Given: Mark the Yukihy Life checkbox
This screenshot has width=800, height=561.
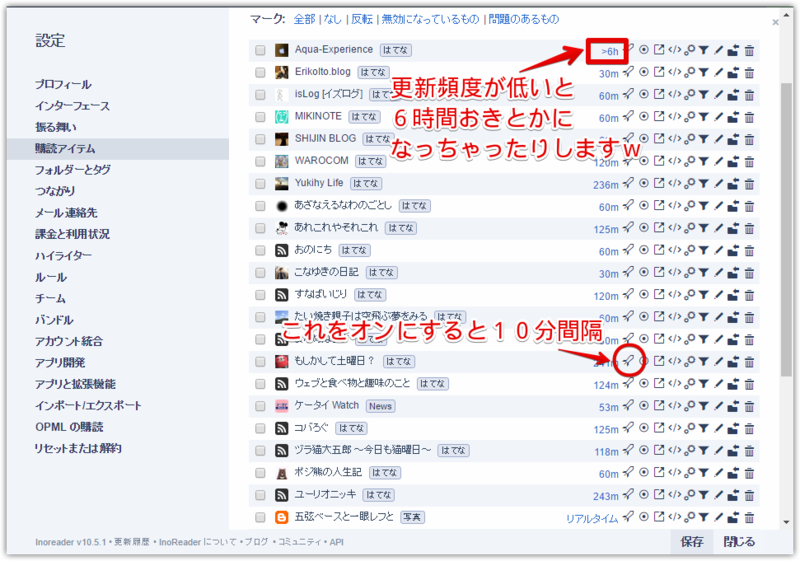Looking at the screenshot, I should 260,184.
